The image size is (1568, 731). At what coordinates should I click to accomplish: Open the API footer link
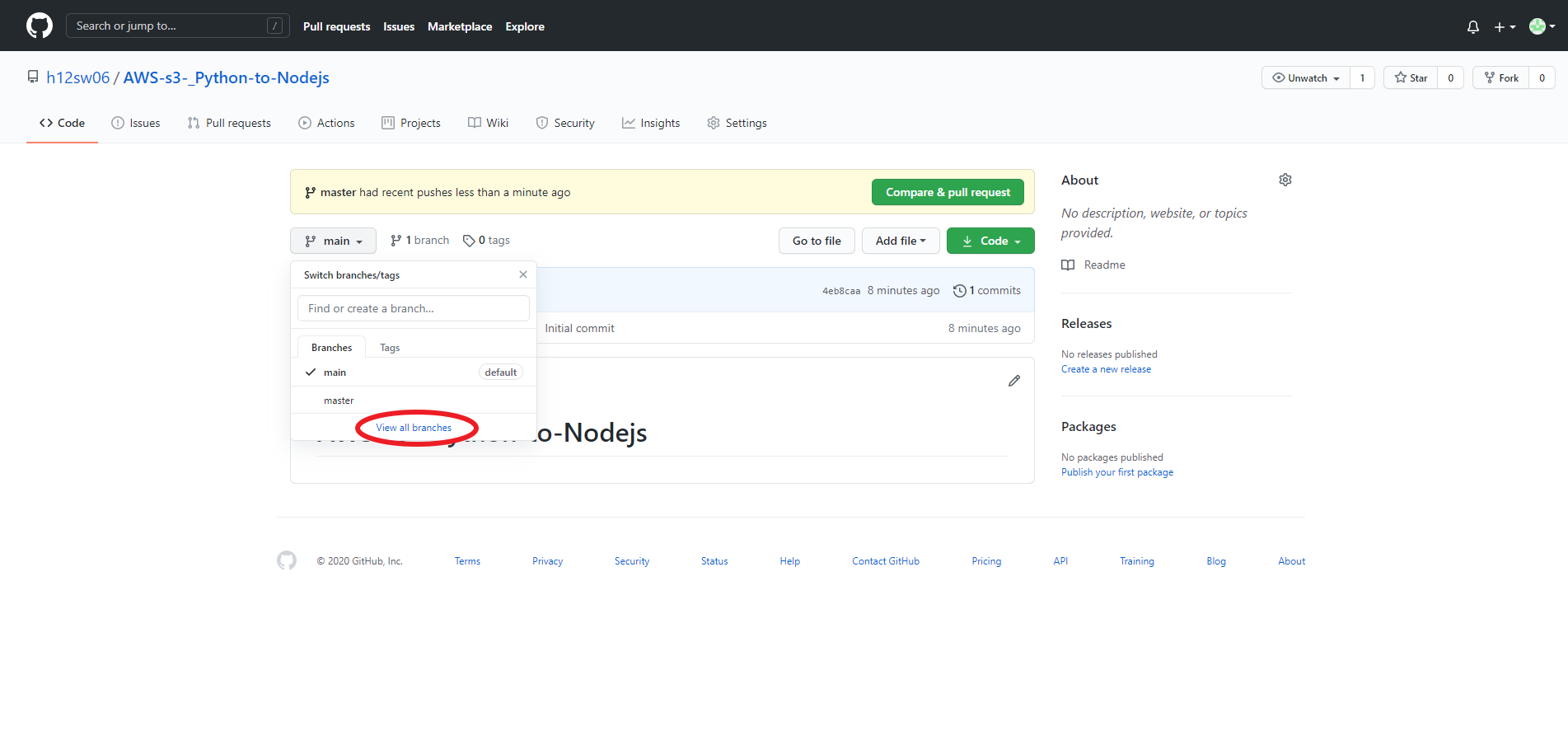1060,561
